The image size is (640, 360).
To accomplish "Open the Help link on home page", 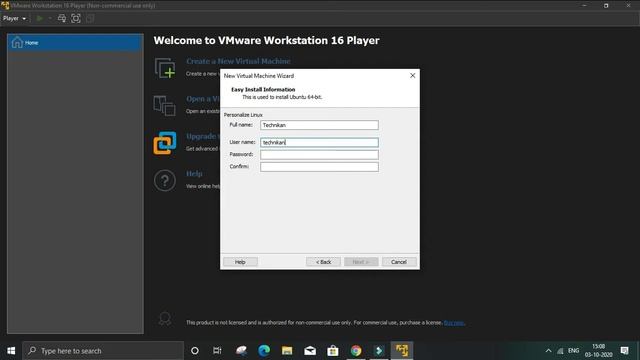I will click(194, 173).
